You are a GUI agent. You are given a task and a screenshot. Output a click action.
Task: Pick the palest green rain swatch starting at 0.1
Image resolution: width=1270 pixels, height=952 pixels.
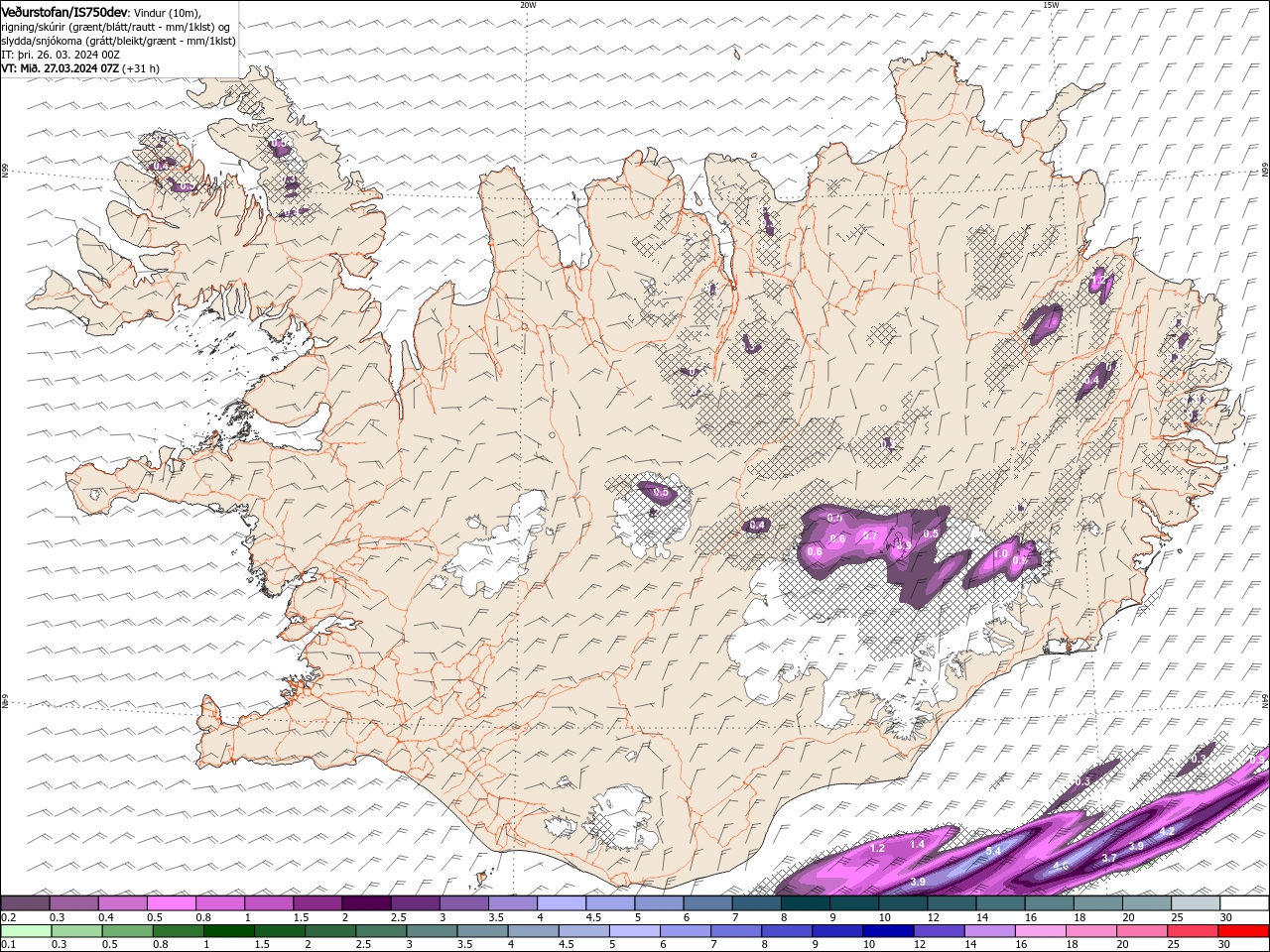[x=26, y=930]
